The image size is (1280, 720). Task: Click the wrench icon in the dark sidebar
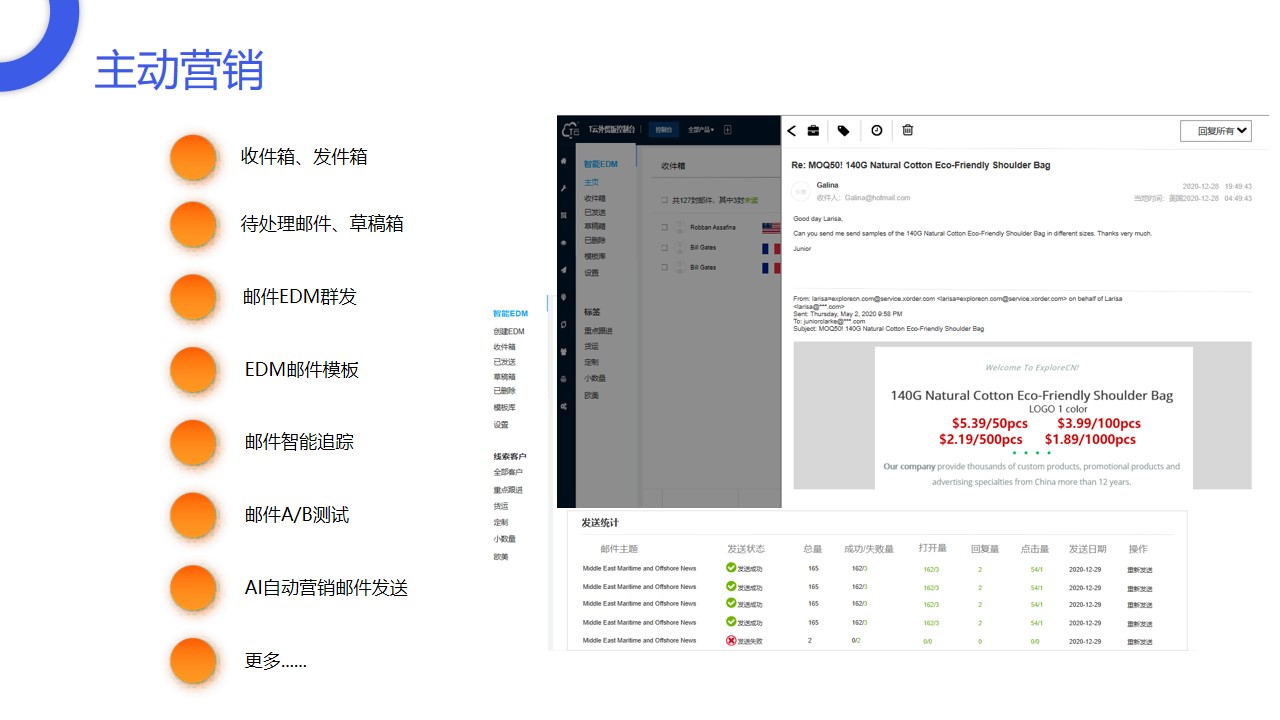(564, 188)
